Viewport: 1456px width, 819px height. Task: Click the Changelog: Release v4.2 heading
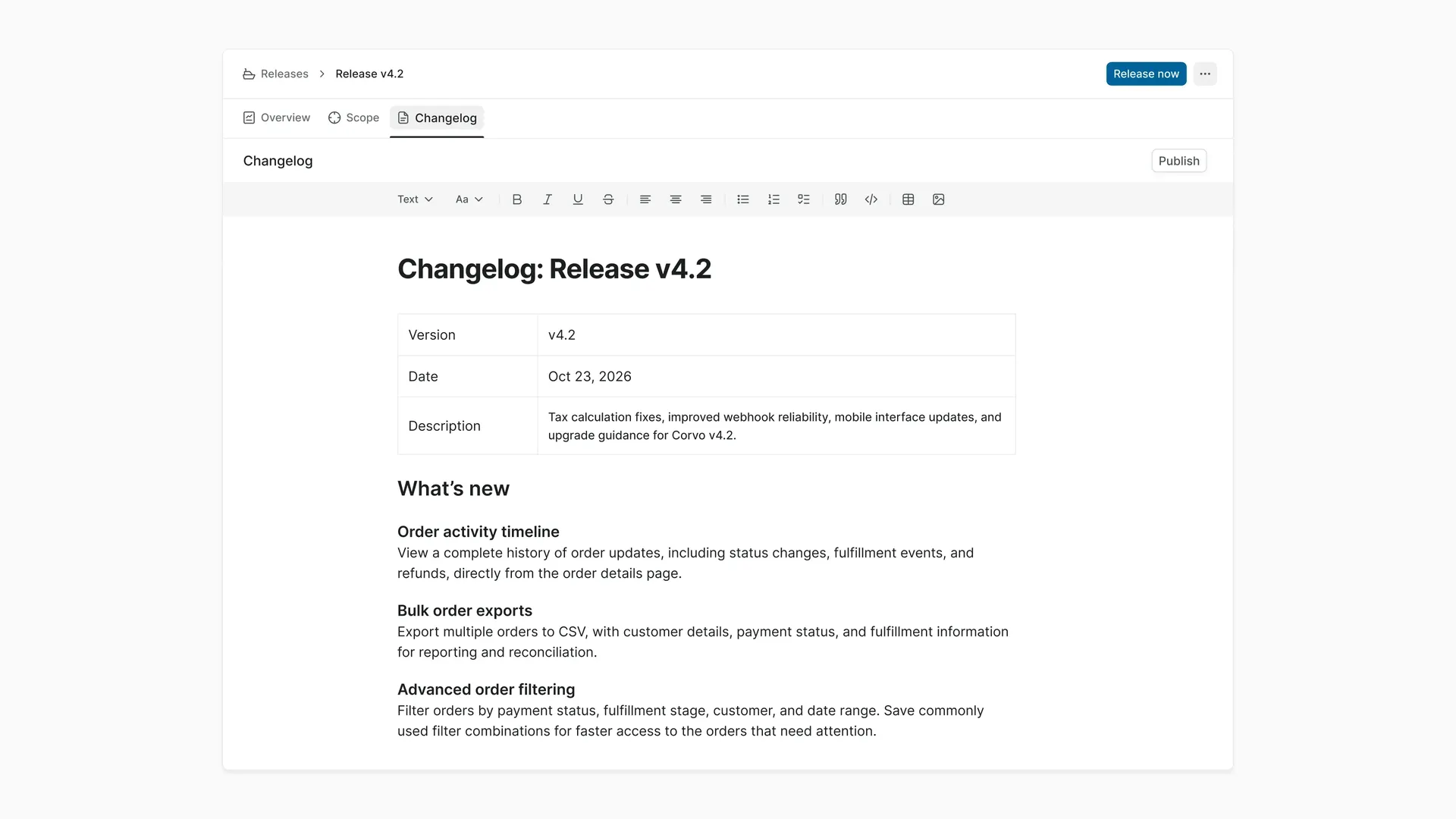554,269
